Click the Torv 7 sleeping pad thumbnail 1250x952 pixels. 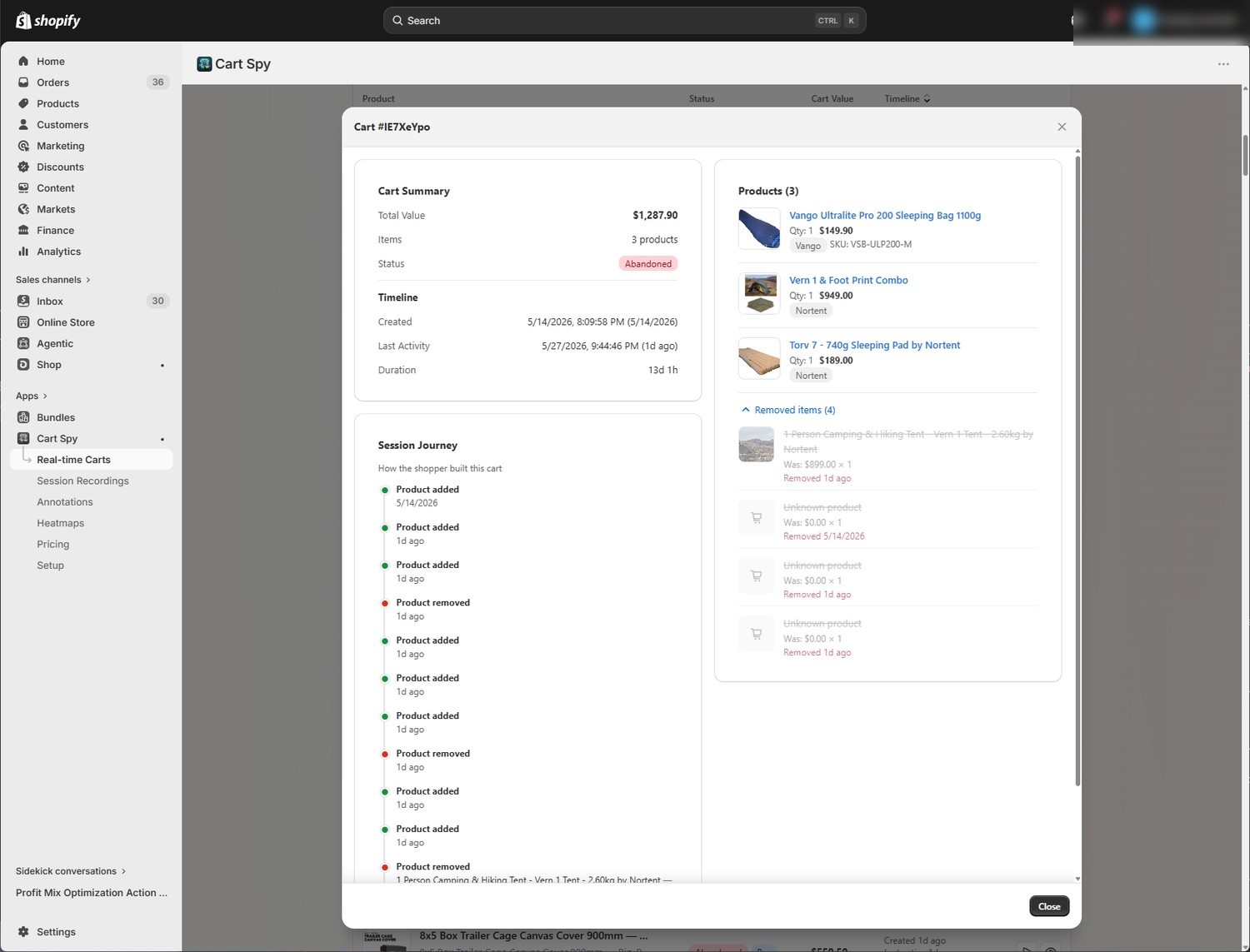[x=759, y=359]
